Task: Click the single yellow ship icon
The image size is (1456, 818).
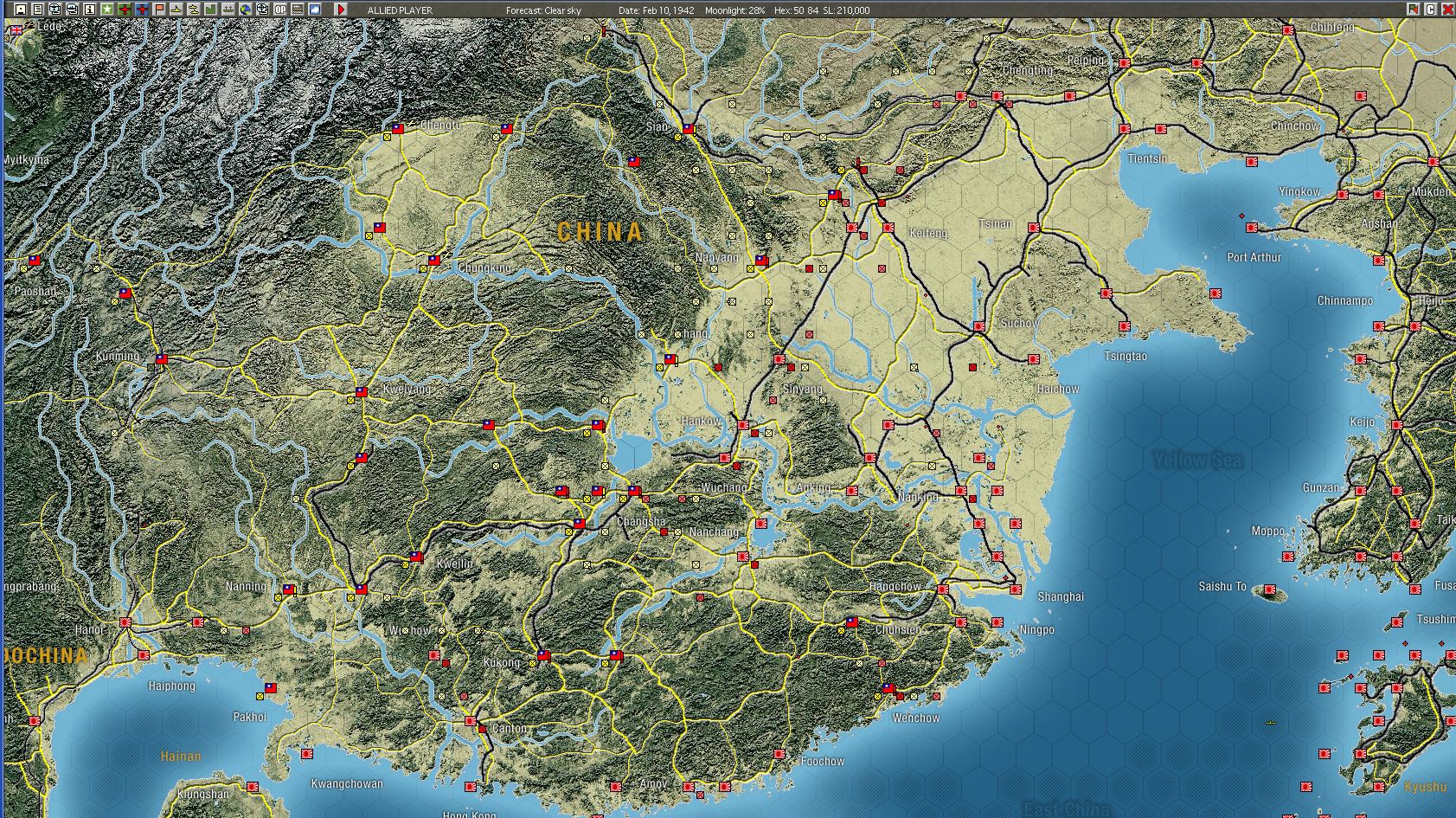Action: [176, 10]
